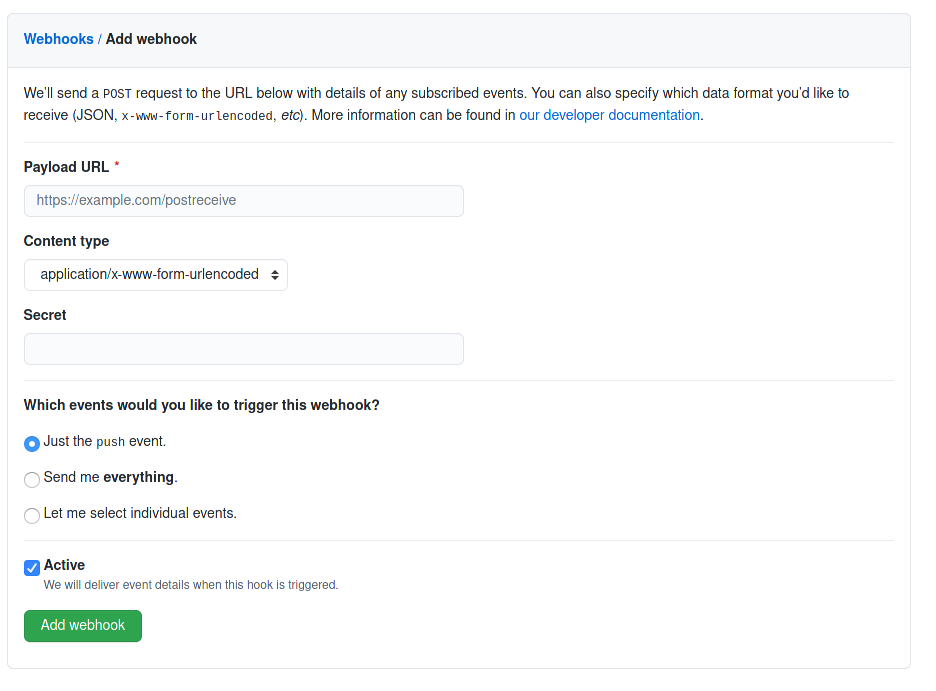Focus the Payload URL text field

[243, 200]
